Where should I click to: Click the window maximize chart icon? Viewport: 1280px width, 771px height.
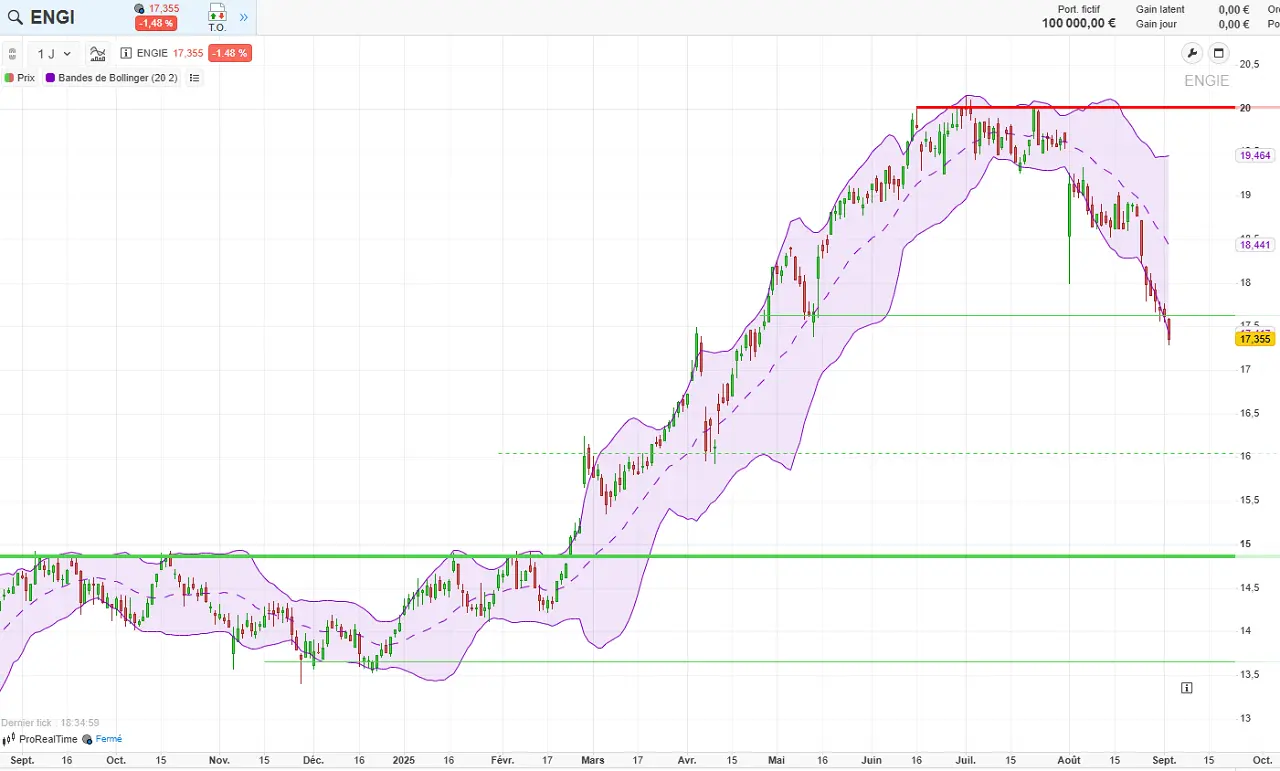tap(1218, 53)
